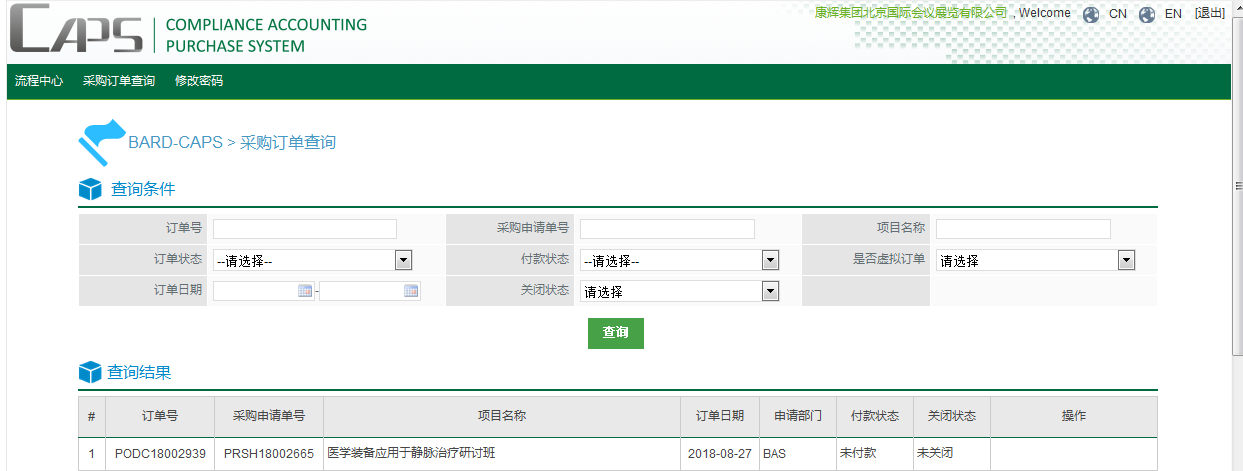Viewport: 1243px width, 471px height.
Task: Open the end date calendar picker icon
Action: (x=410, y=291)
